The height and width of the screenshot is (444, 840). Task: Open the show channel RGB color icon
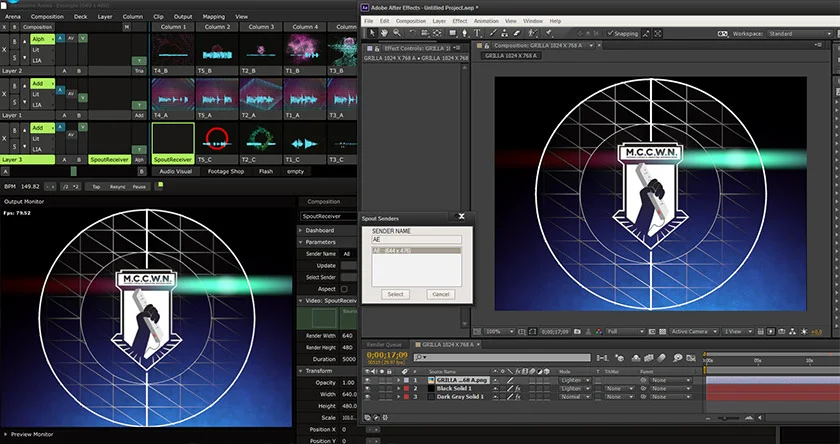[x=599, y=332]
